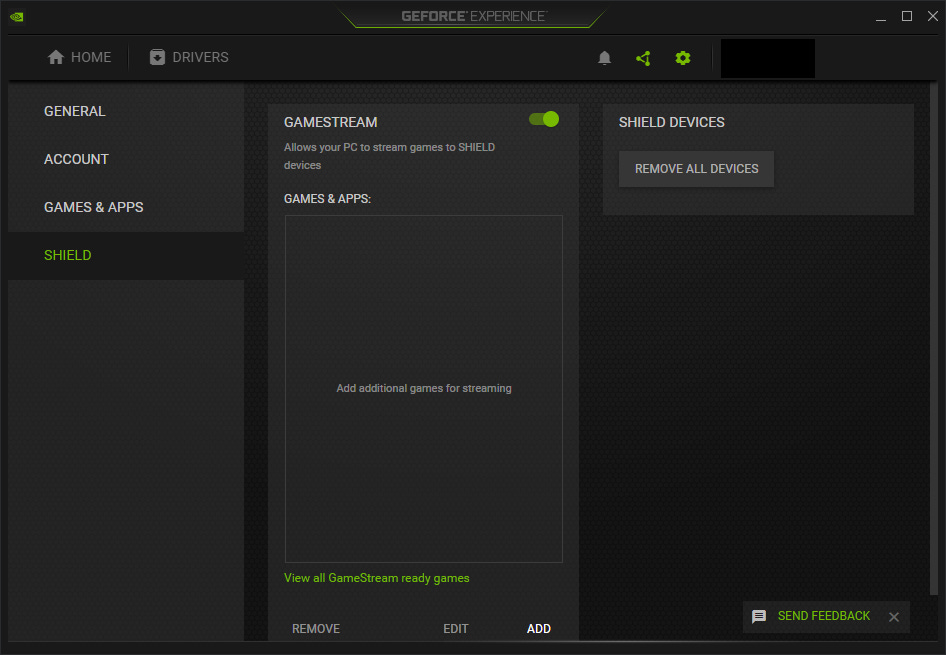Click the vertical scrollbar of settings page

(934, 338)
